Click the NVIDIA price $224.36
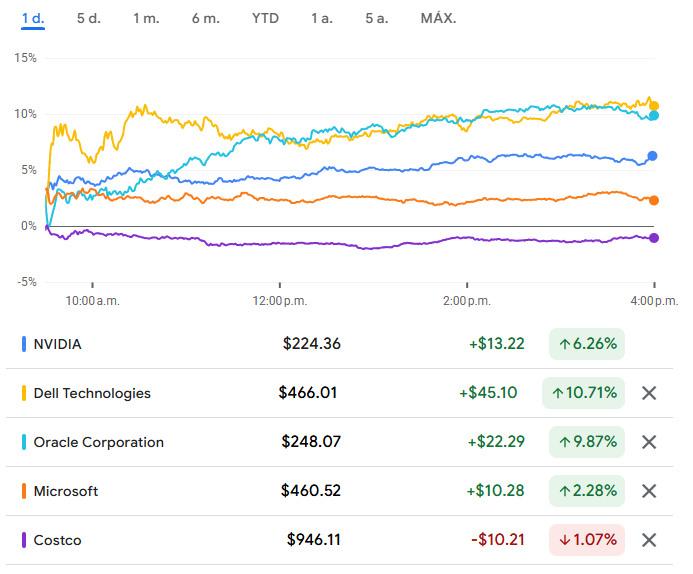Screen dimensions: 693x574 point(312,344)
